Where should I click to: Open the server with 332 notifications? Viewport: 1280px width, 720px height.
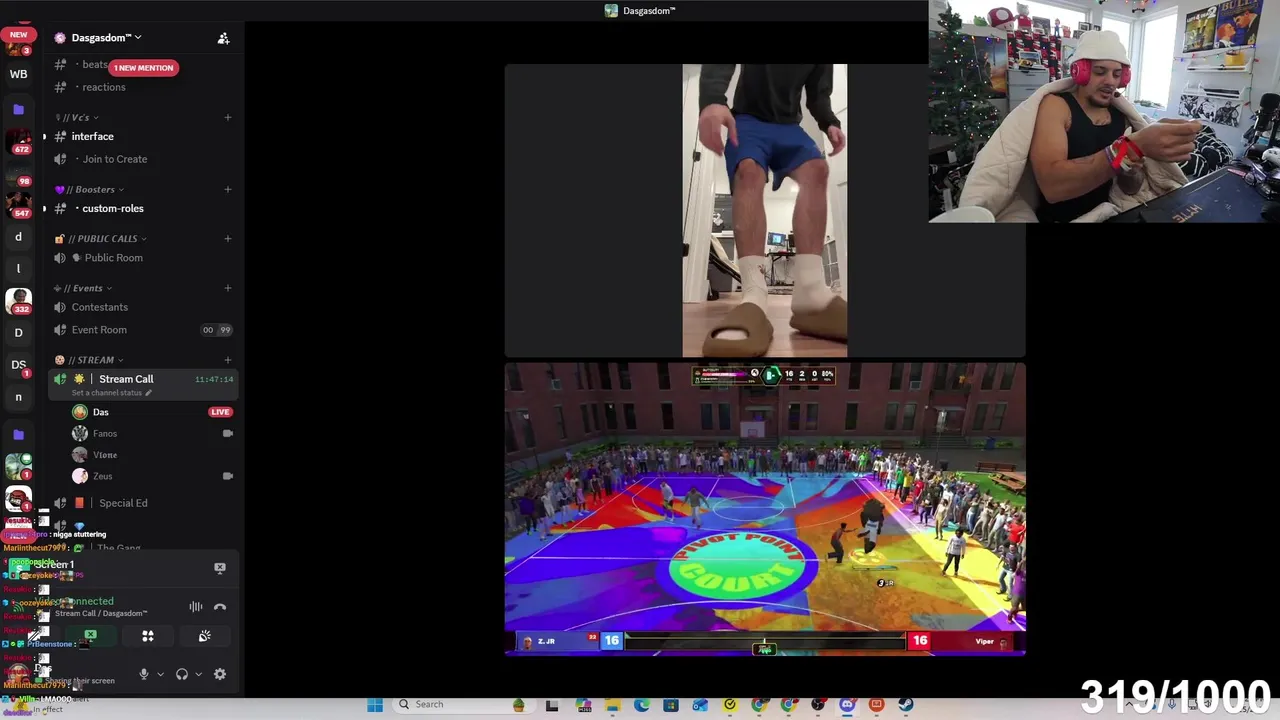point(18,299)
